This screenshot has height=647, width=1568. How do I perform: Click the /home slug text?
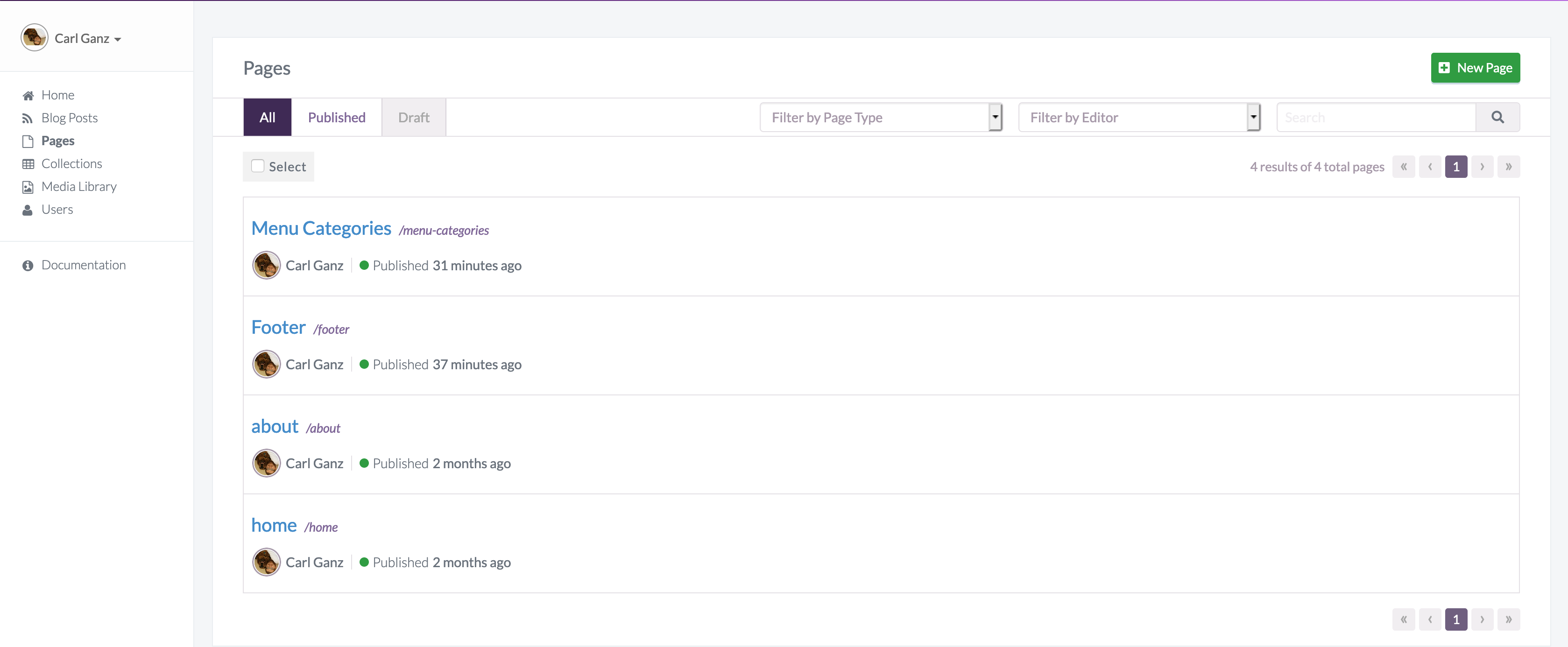(x=321, y=527)
